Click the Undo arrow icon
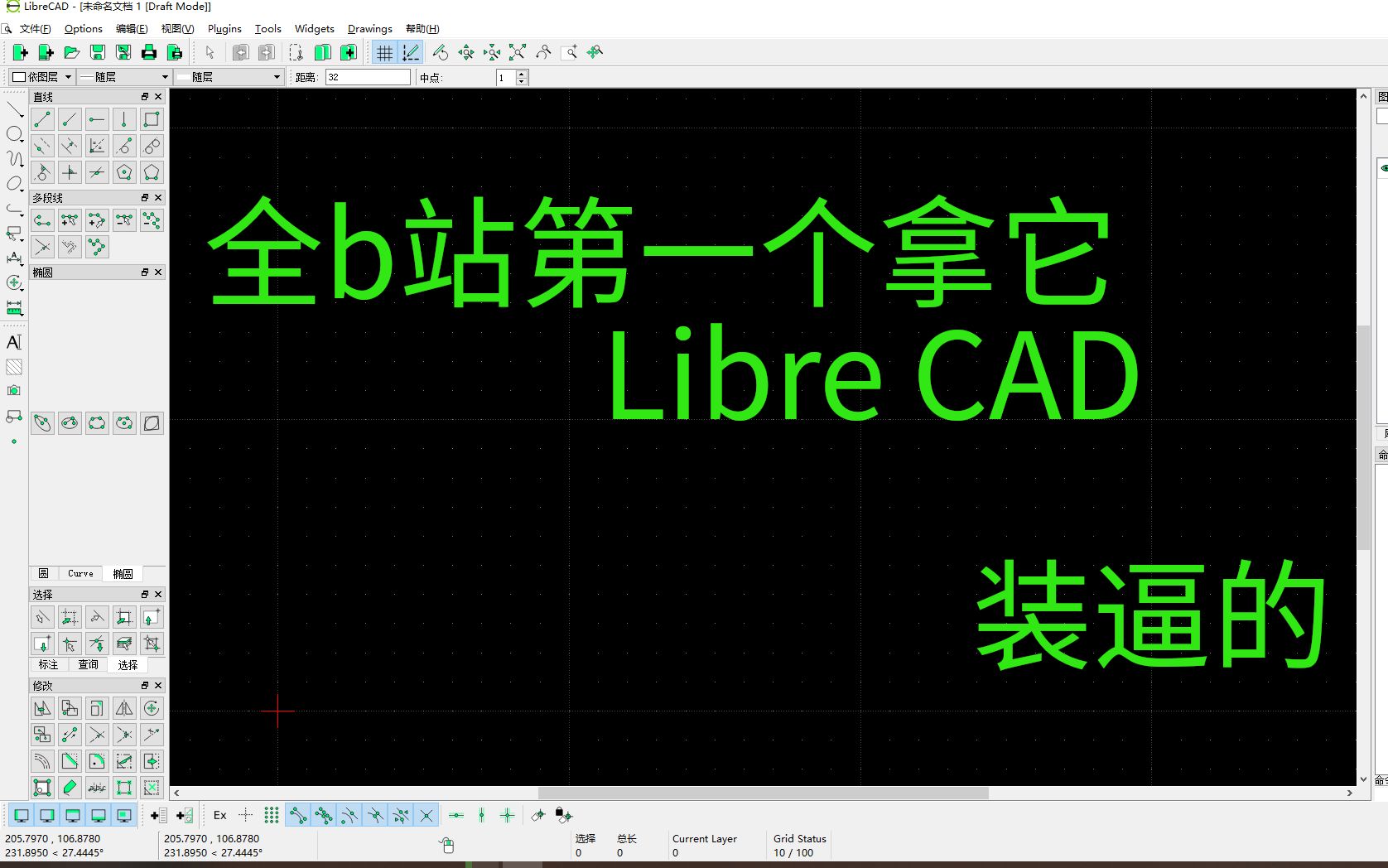Viewport: 1388px width, 868px height. (240, 53)
